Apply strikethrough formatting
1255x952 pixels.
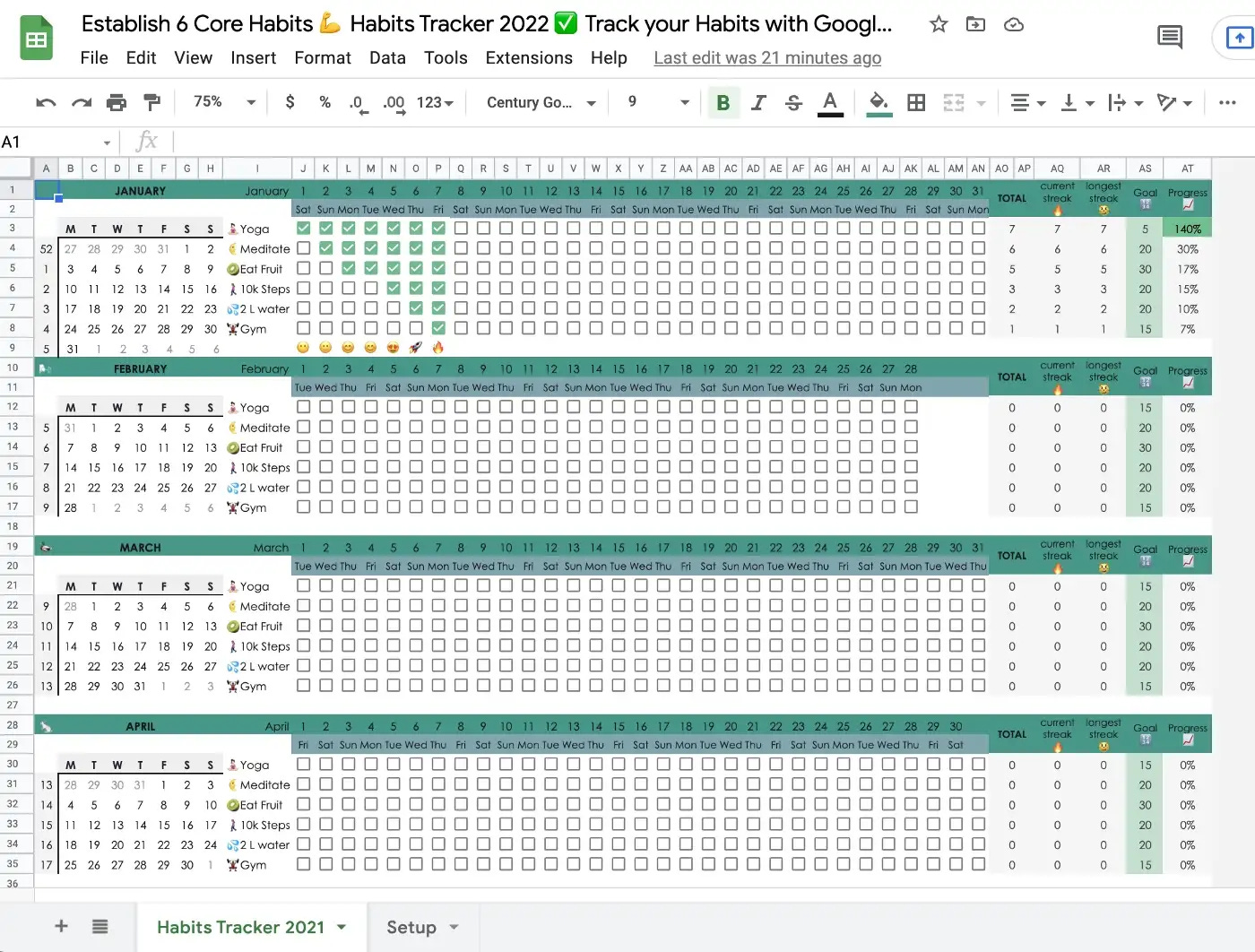pyautogui.click(x=793, y=103)
